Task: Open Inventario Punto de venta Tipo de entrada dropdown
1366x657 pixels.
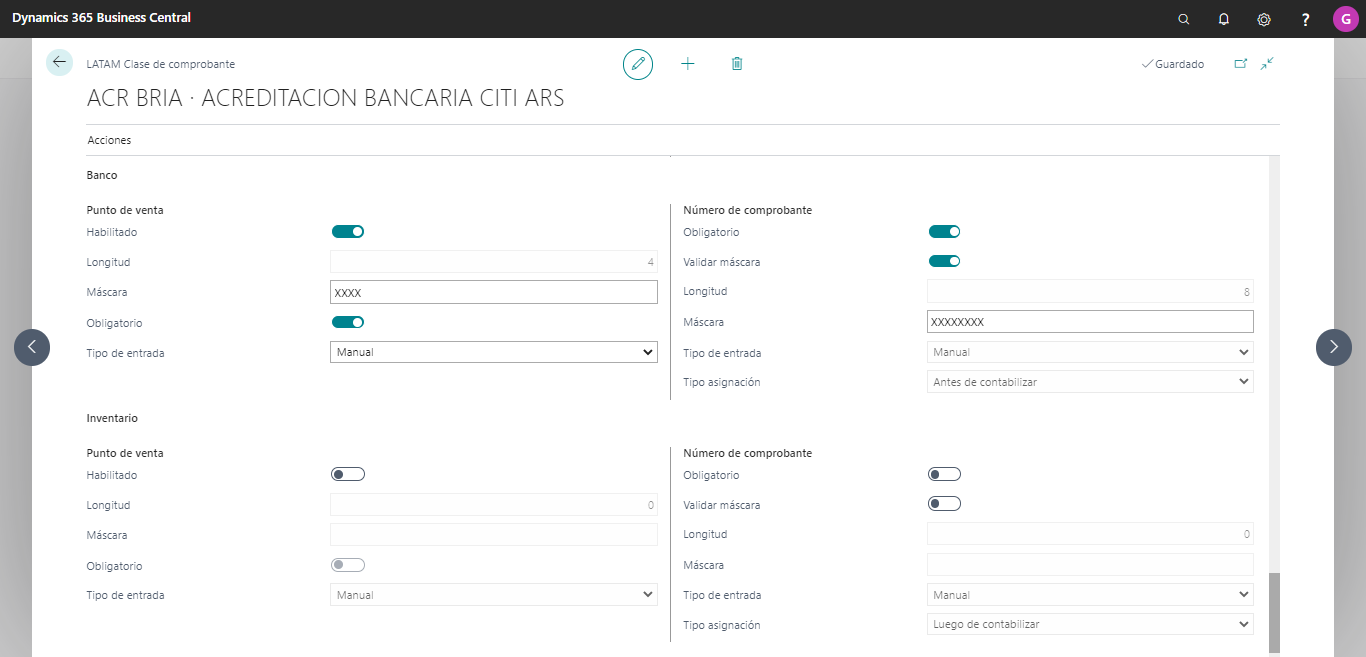Action: [x=494, y=595]
